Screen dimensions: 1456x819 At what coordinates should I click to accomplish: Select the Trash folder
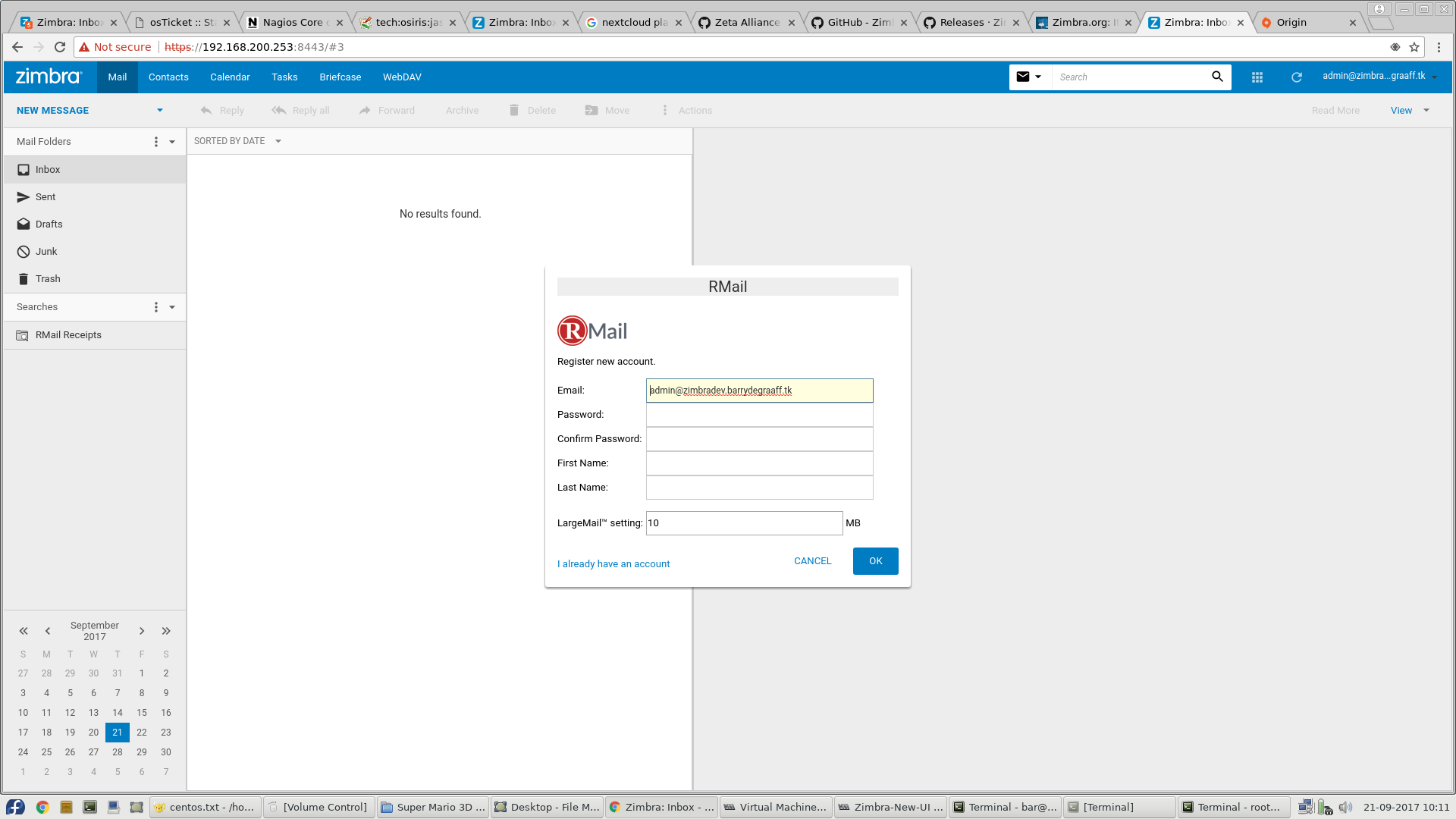click(x=48, y=279)
